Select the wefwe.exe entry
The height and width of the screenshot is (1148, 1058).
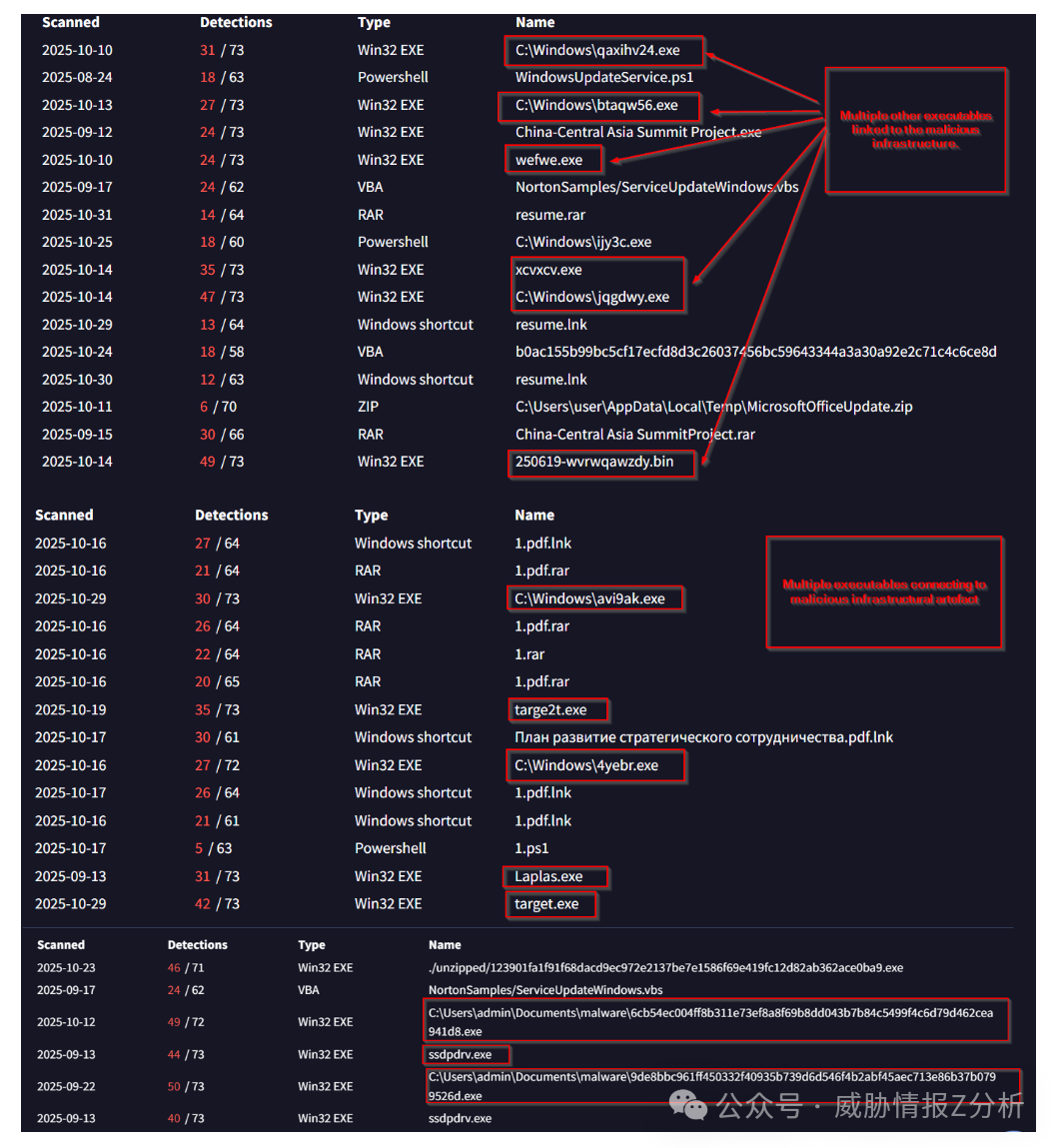549,160
